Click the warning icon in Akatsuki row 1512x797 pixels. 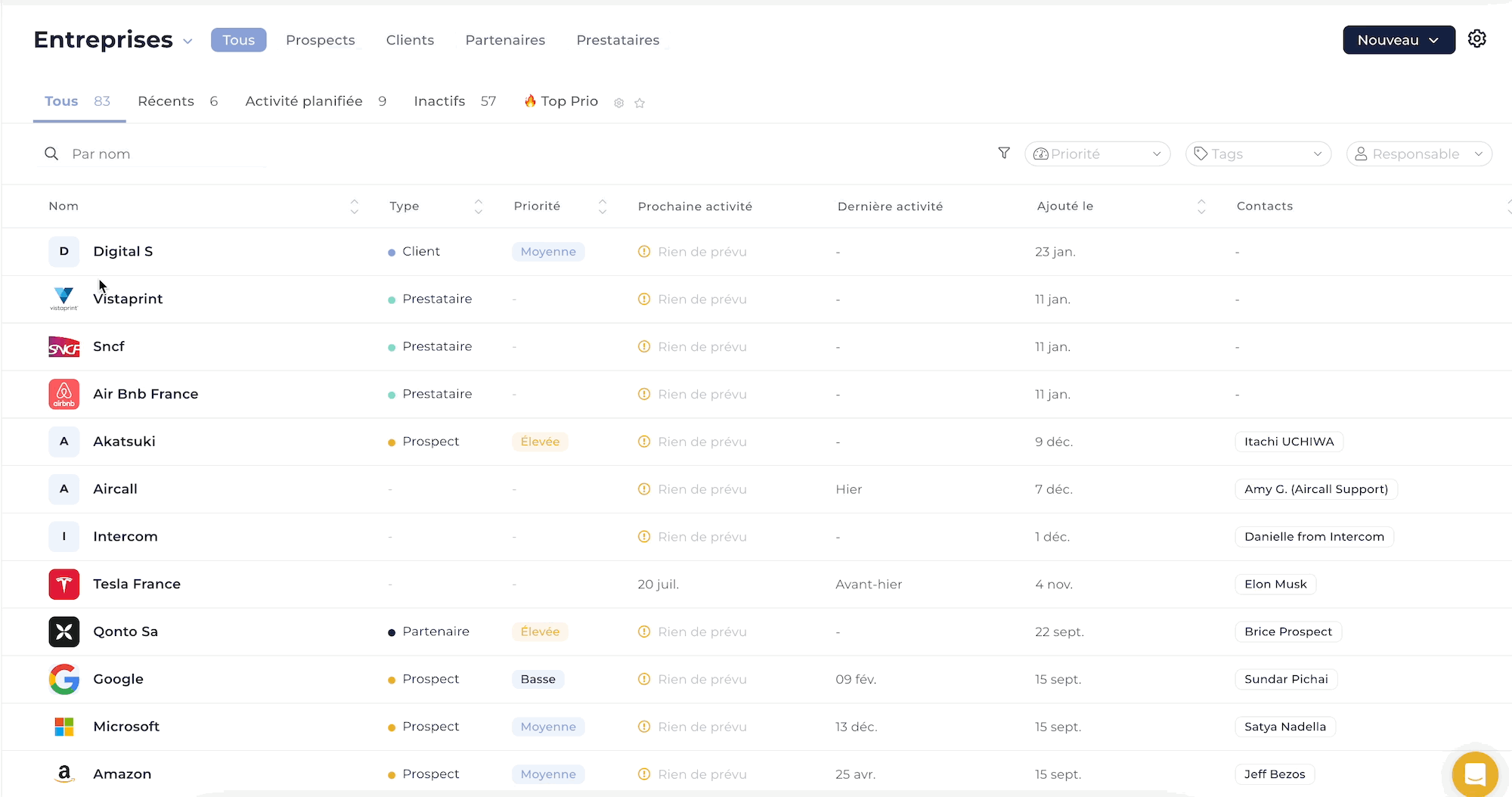(644, 442)
